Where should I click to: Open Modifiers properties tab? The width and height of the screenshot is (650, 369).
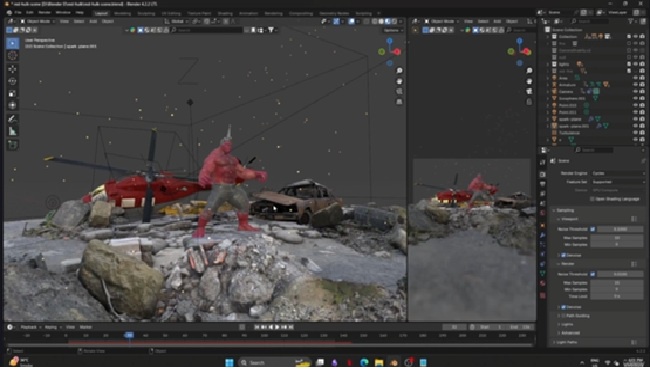pyautogui.click(x=543, y=235)
